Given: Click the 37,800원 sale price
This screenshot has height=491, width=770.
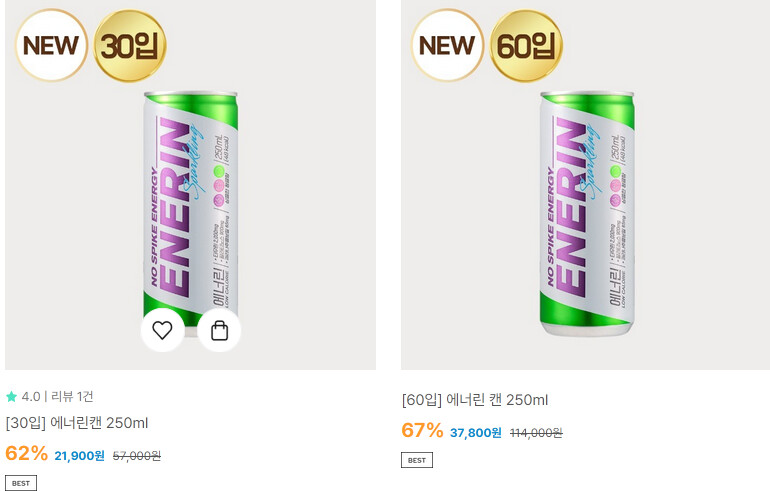Looking at the screenshot, I should pyautogui.click(x=476, y=433).
